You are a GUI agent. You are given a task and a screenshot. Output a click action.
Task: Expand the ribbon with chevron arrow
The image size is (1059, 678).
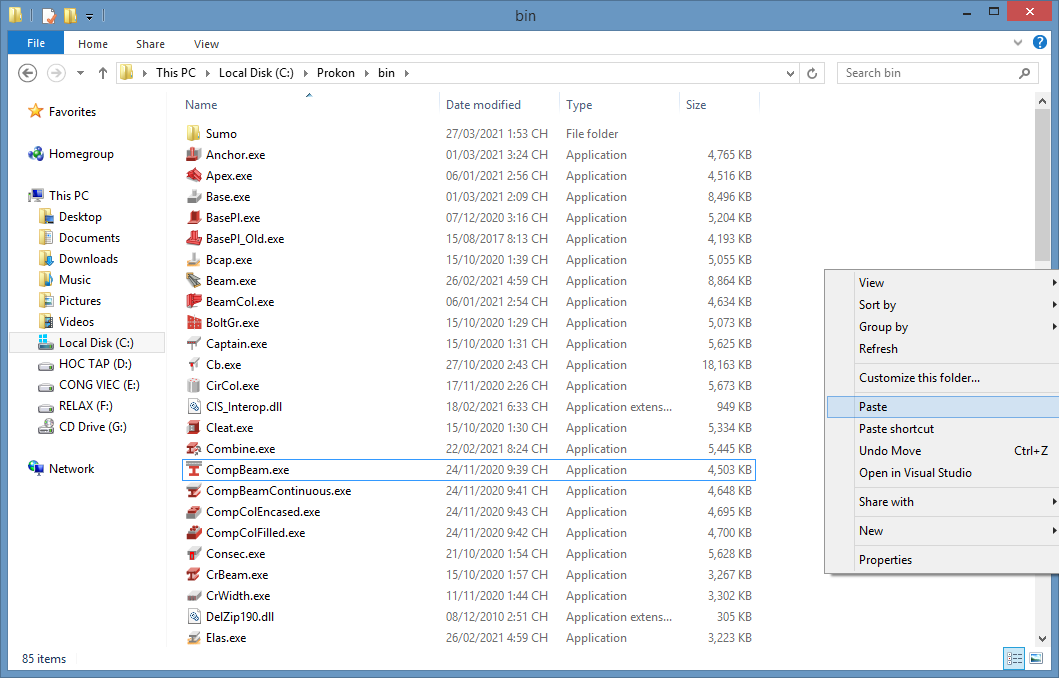[1019, 44]
